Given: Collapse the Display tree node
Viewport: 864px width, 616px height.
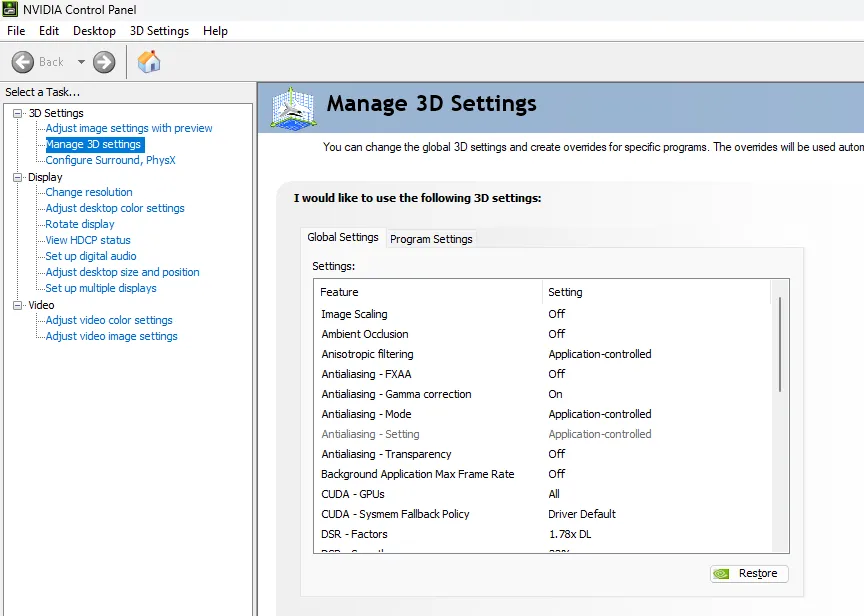Looking at the screenshot, I should pyautogui.click(x=18, y=177).
